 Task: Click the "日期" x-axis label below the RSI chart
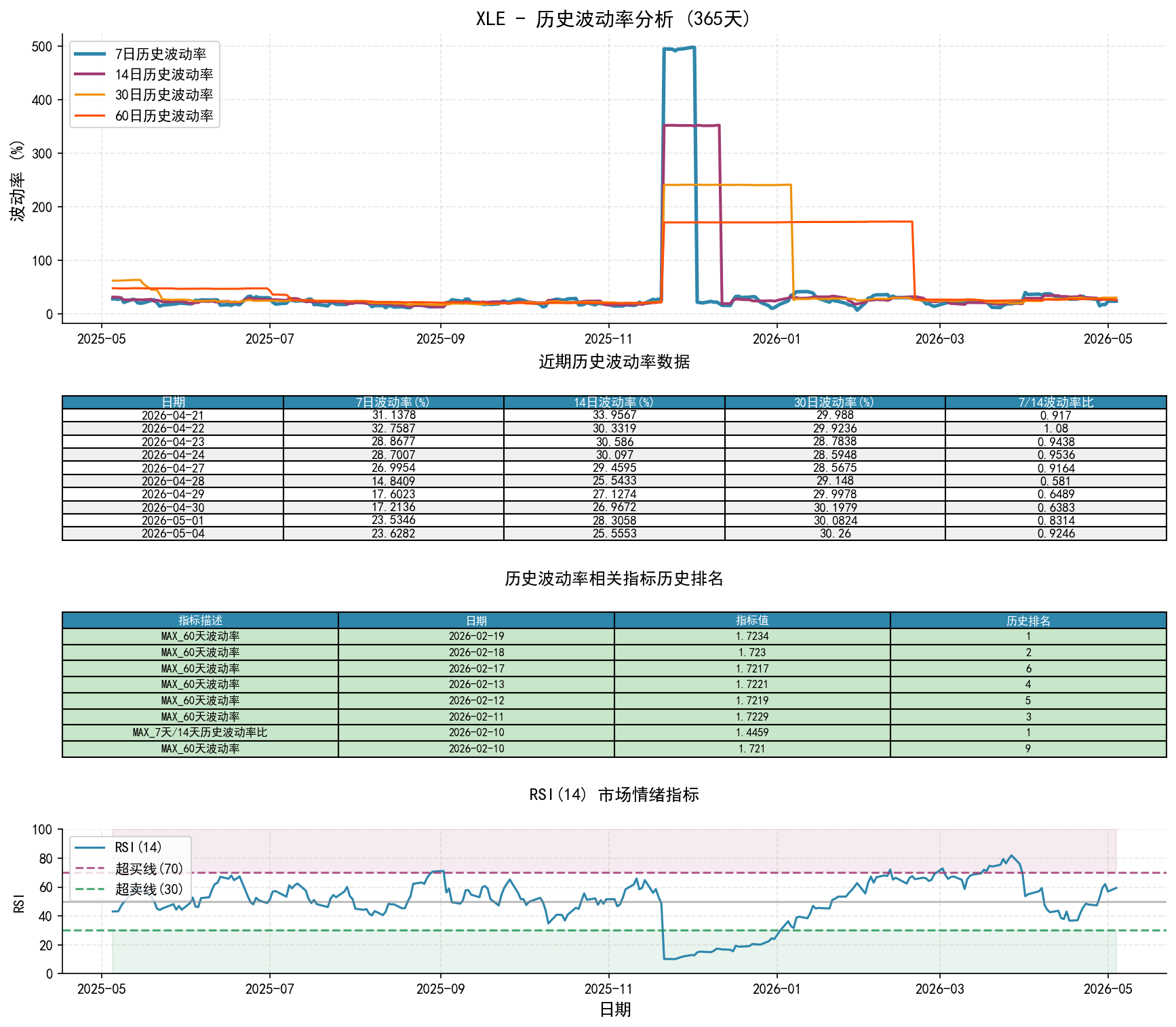click(615, 1010)
